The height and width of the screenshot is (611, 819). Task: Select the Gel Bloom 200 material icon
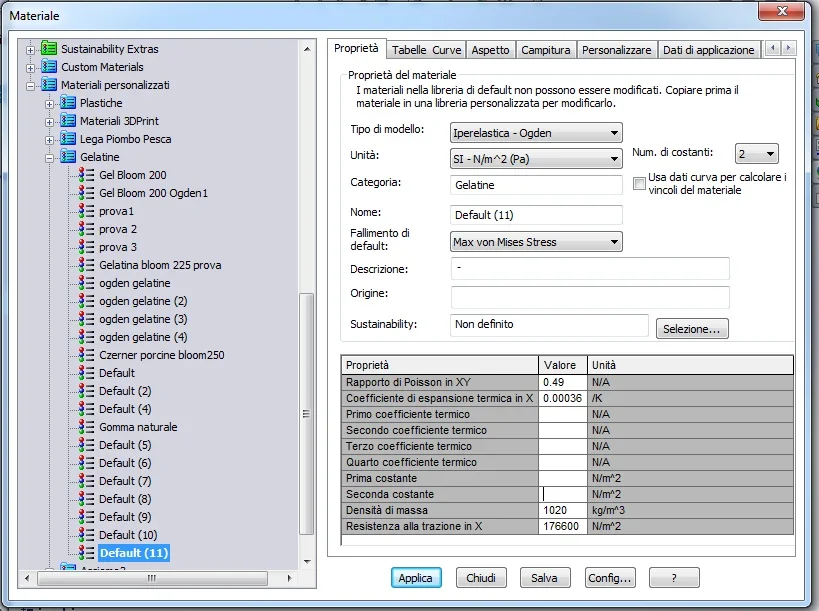87,175
